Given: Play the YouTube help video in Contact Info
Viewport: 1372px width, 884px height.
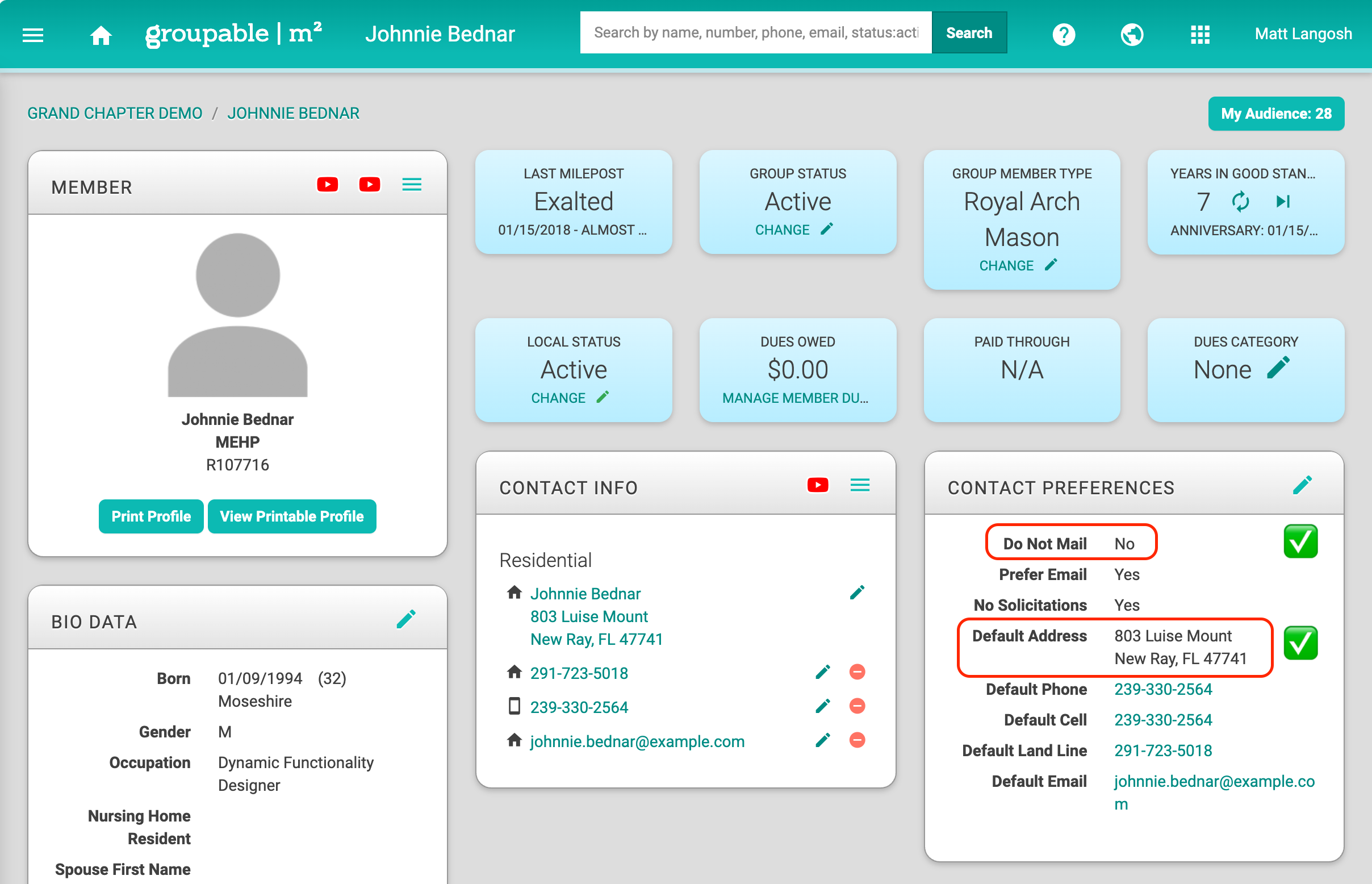Looking at the screenshot, I should [x=817, y=485].
